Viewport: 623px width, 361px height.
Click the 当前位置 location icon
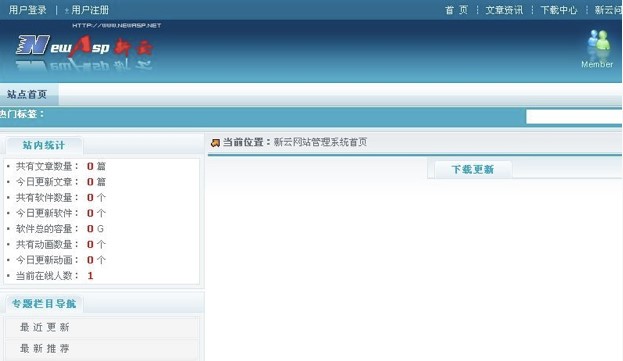tap(215, 143)
